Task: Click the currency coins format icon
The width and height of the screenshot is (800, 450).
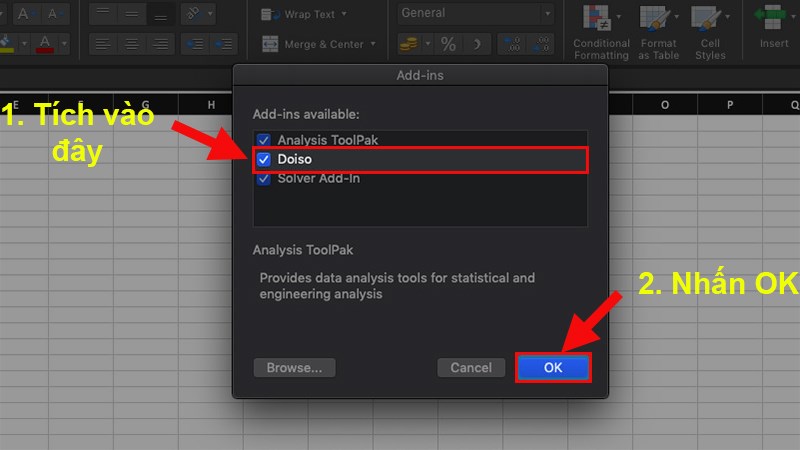Action: click(408, 44)
